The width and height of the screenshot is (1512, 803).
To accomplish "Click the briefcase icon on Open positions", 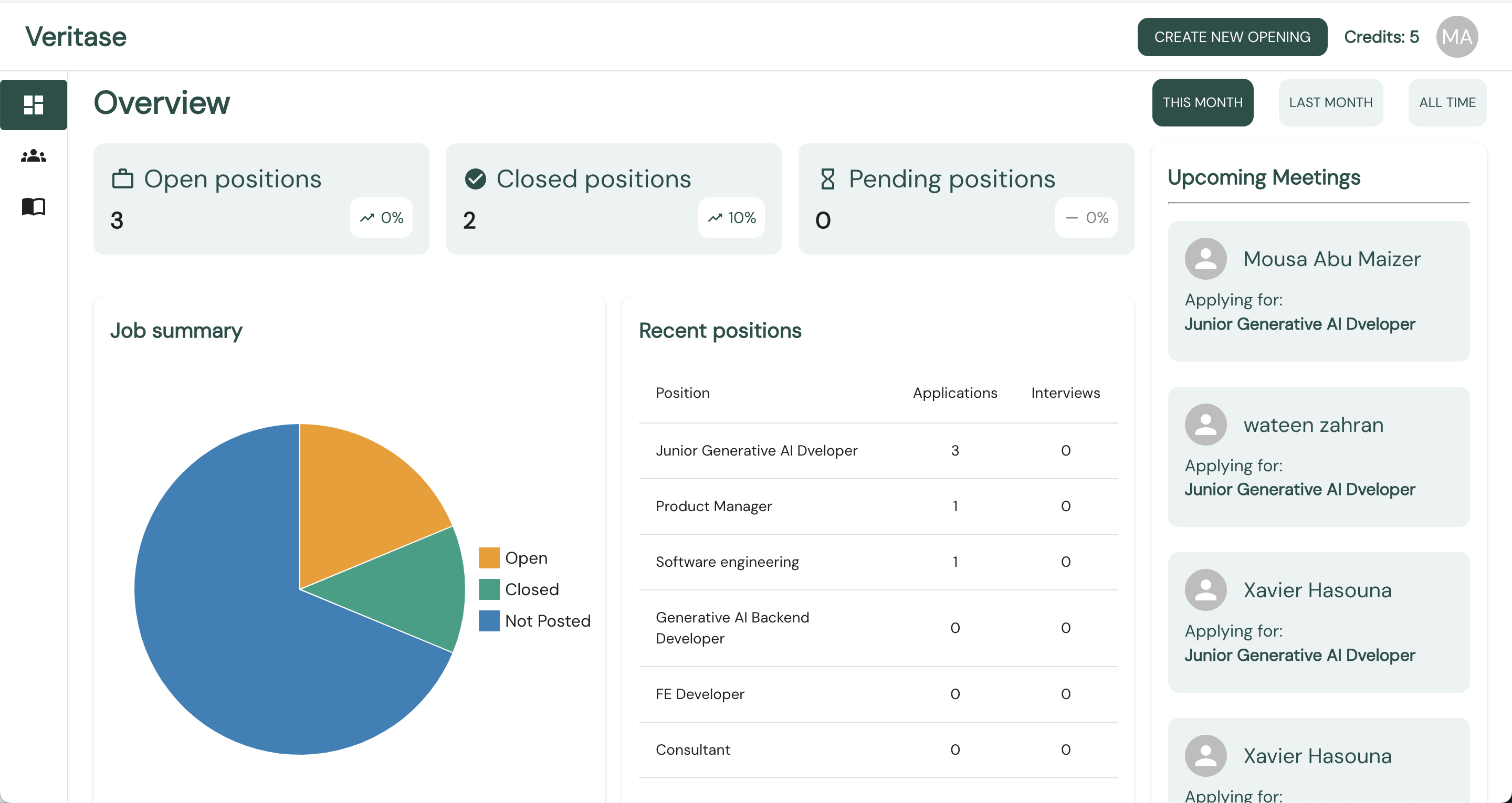I will (x=123, y=179).
